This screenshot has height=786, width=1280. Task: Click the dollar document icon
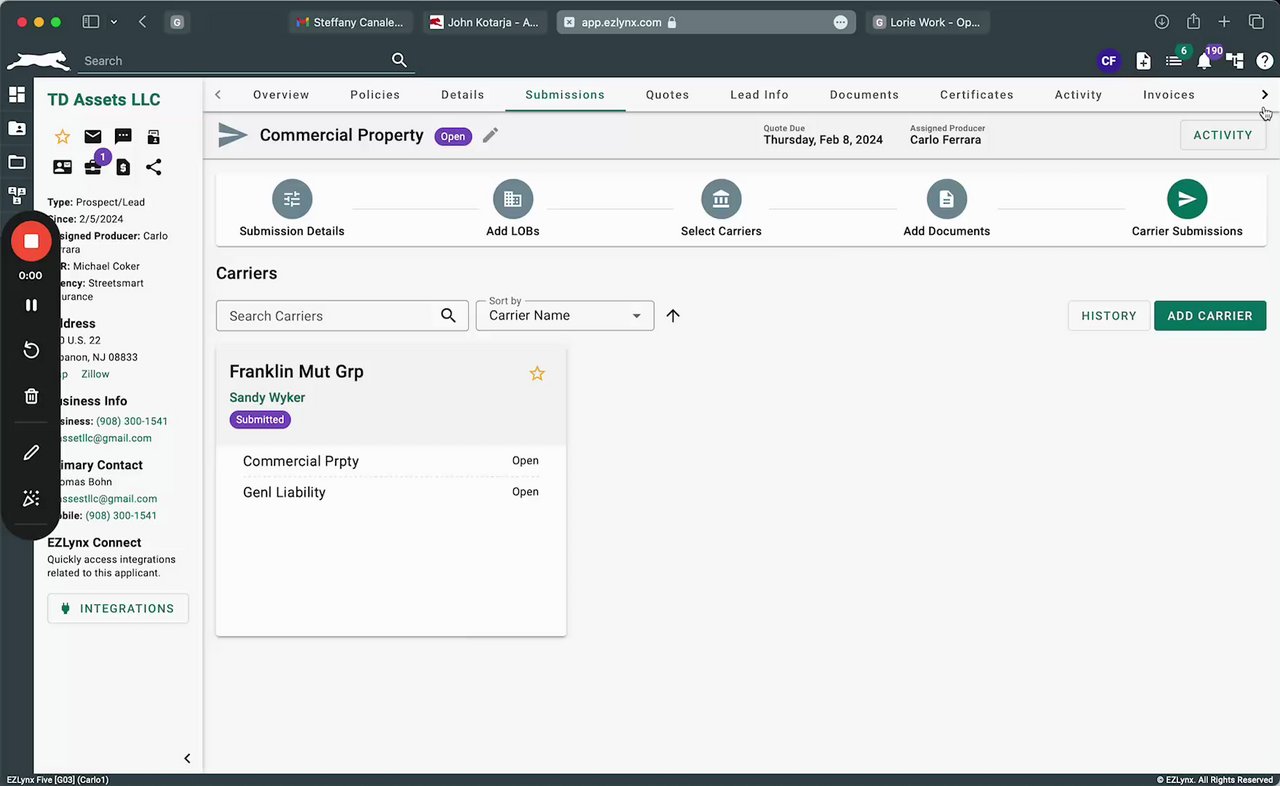tap(123, 167)
